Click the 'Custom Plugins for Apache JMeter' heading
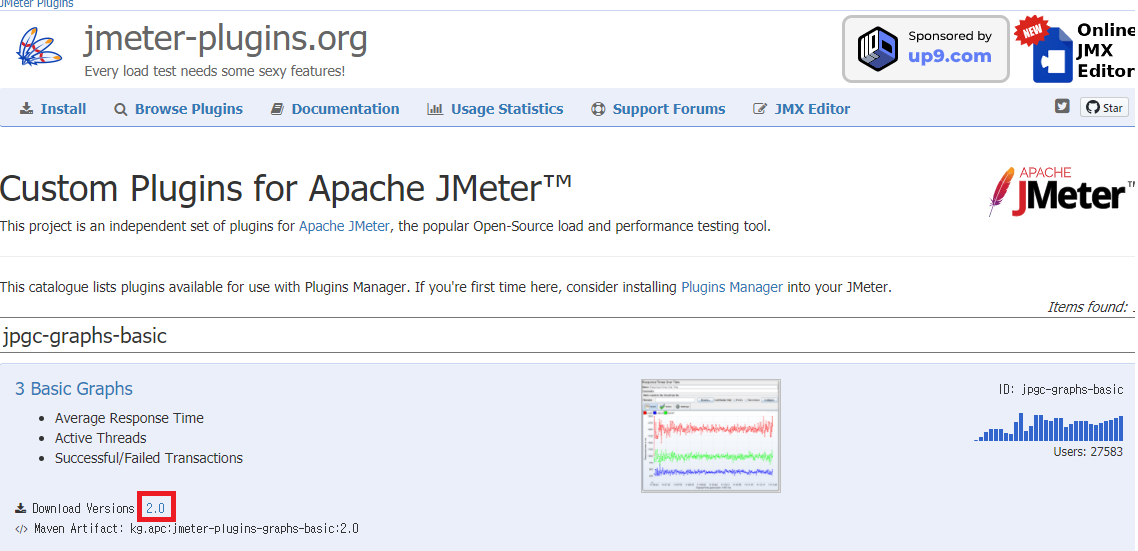The height and width of the screenshot is (551, 1138). coord(286,188)
